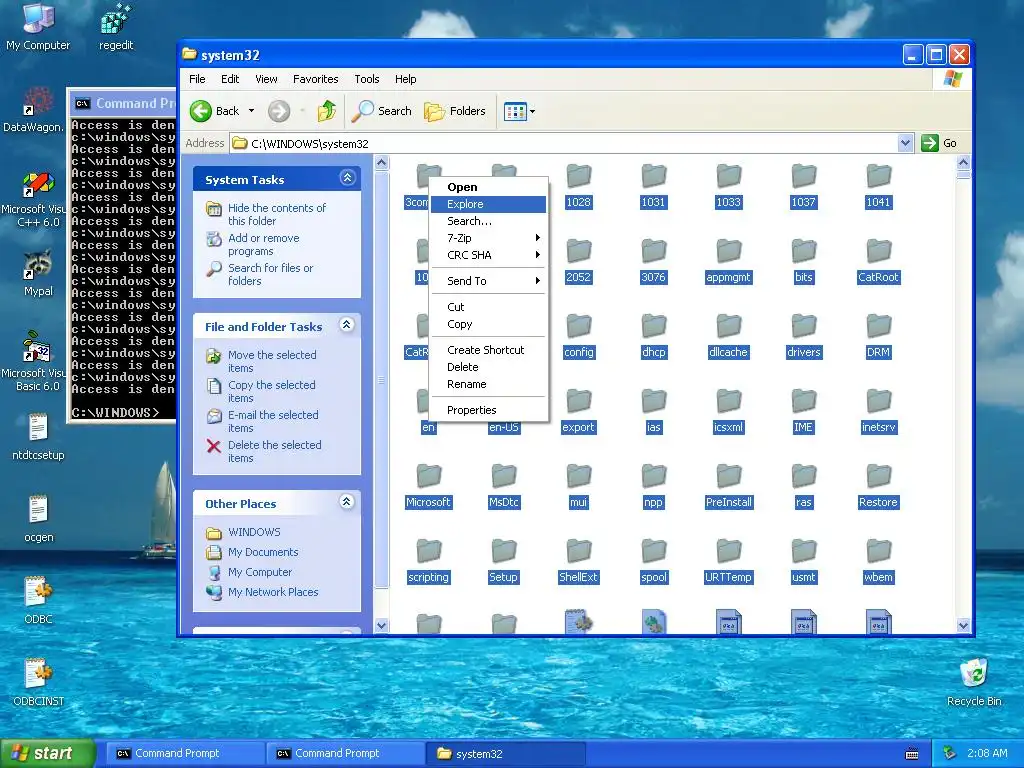Open the ODBCINST desktop file
Image resolution: width=1024 pixels, height=768 pixels.
pyautogui.click(x=38, y=682)
